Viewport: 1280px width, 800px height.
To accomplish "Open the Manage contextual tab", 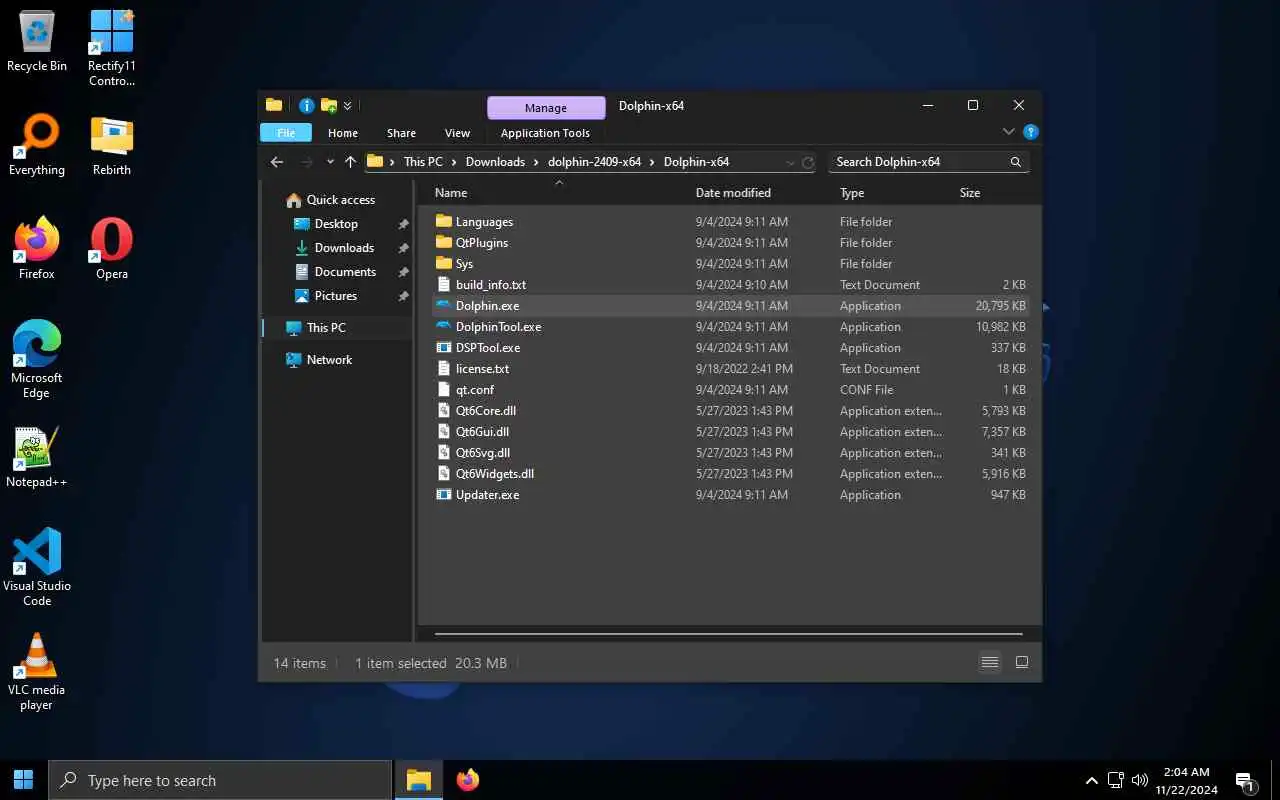I will (546, 107).
